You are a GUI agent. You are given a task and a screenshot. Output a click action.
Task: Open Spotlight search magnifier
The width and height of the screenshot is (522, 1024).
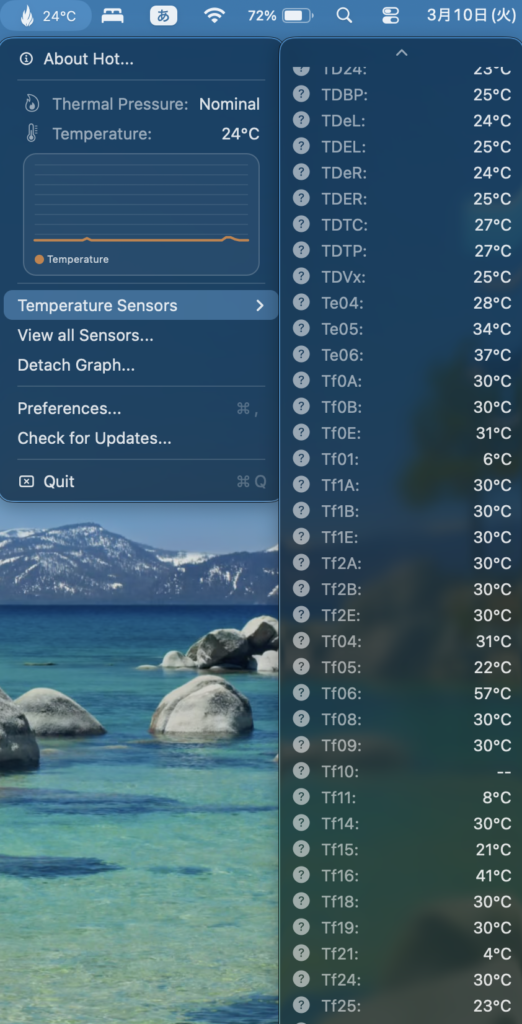[x=344, y=16]
